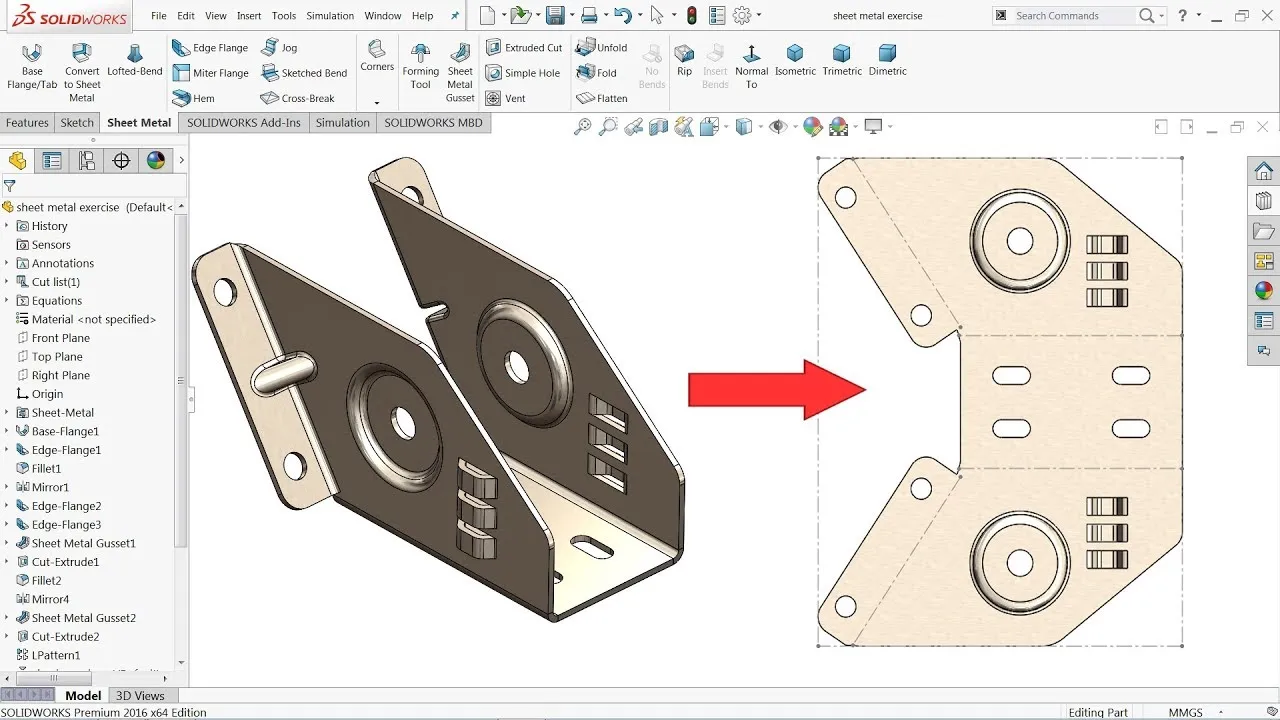The image size is (1280, 720).
Task: Click Editing Part in the status bar
Action: click(1098, 712)
